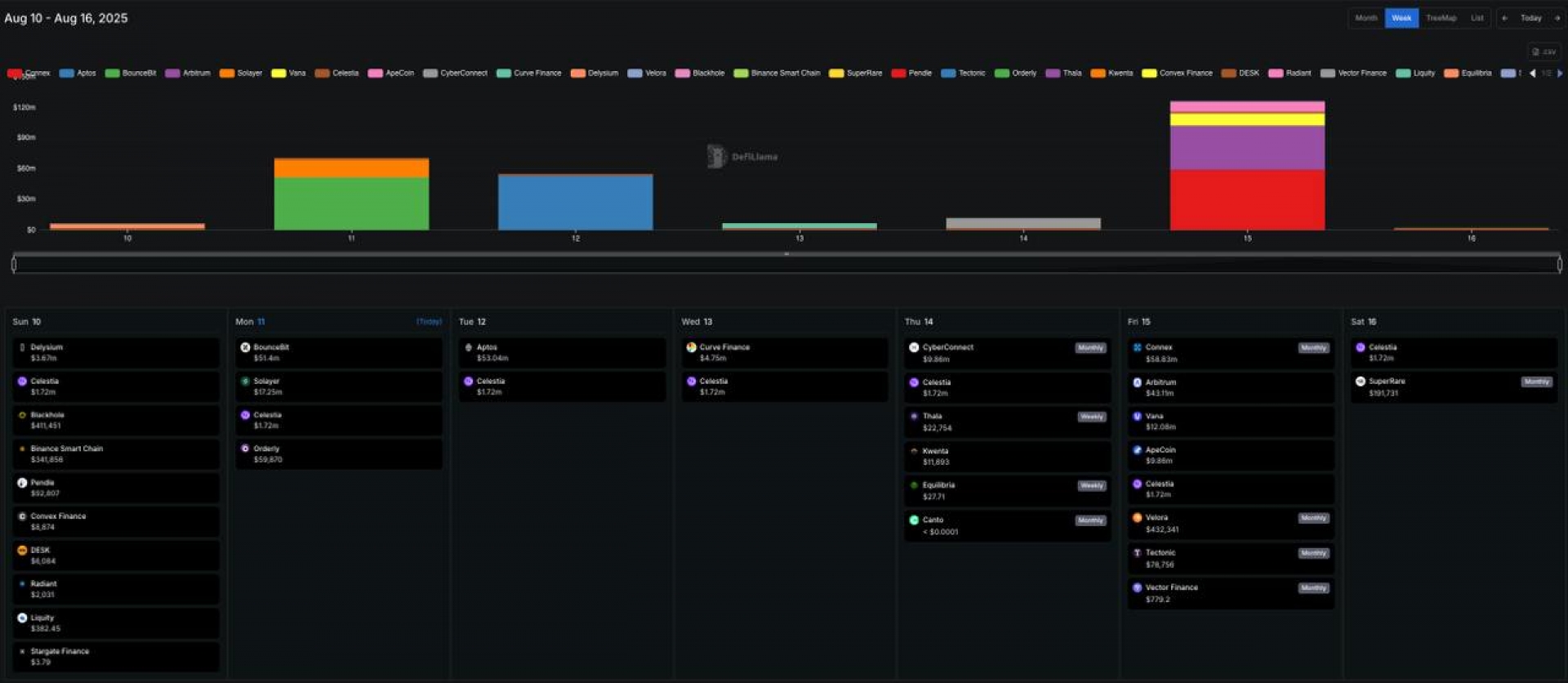This screenshot has height=683, width=1568.
Task: Toggle Curve Finance legend entry
Action: 529,74
